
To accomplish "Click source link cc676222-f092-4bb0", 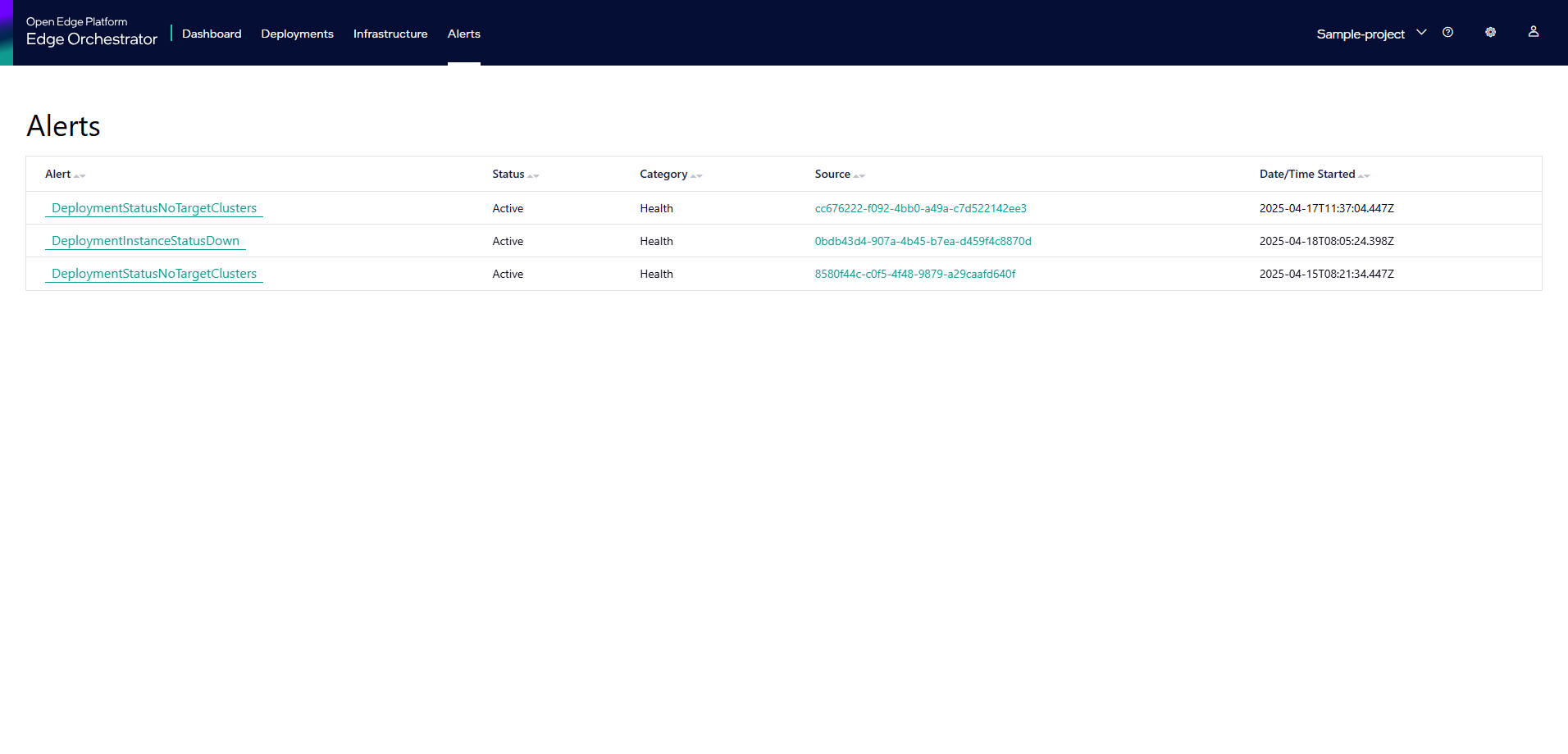I will point(920,208).
